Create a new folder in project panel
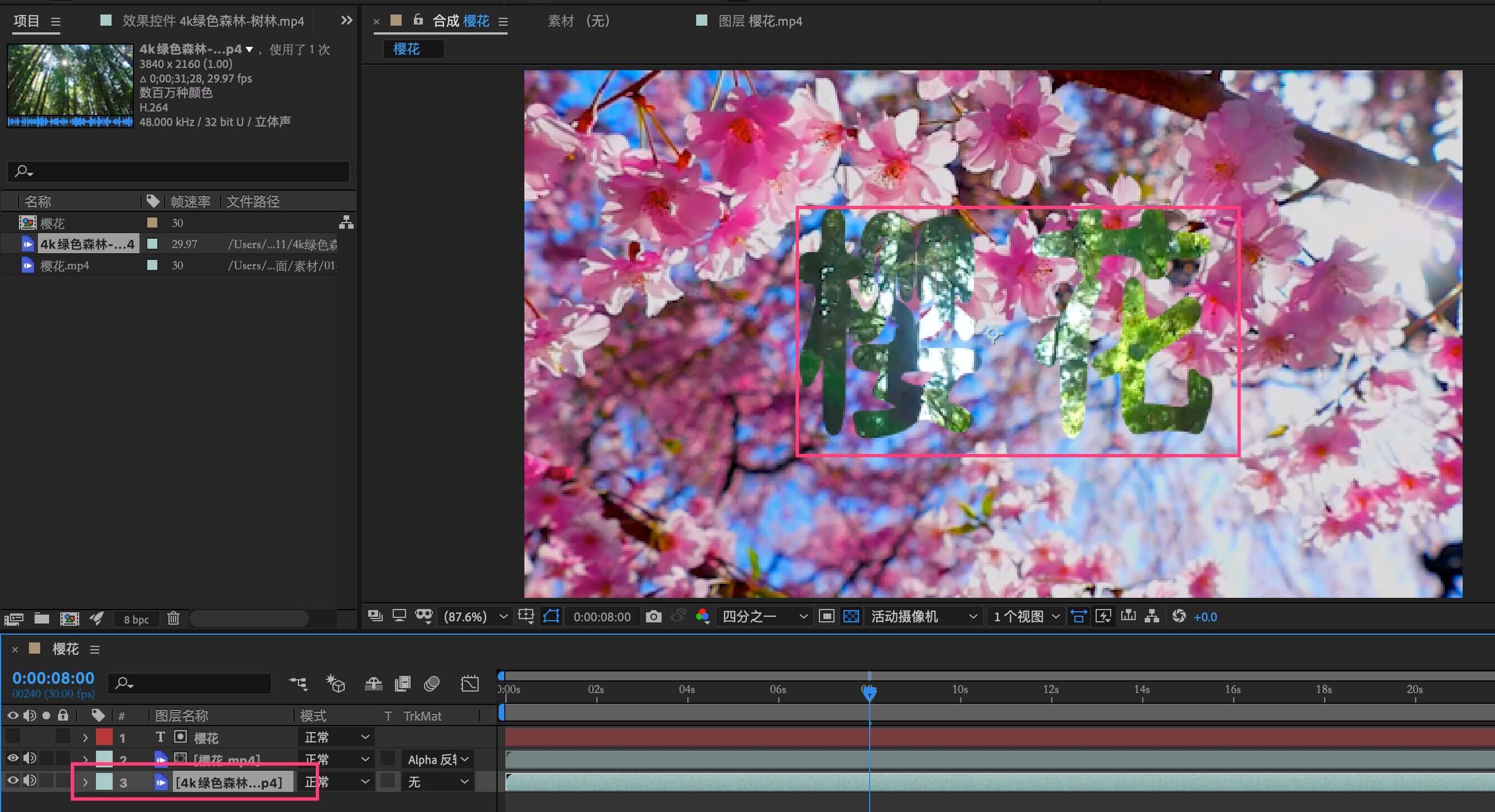The height and width of the screenshot is (812, 1495). (x=41, y=618)
